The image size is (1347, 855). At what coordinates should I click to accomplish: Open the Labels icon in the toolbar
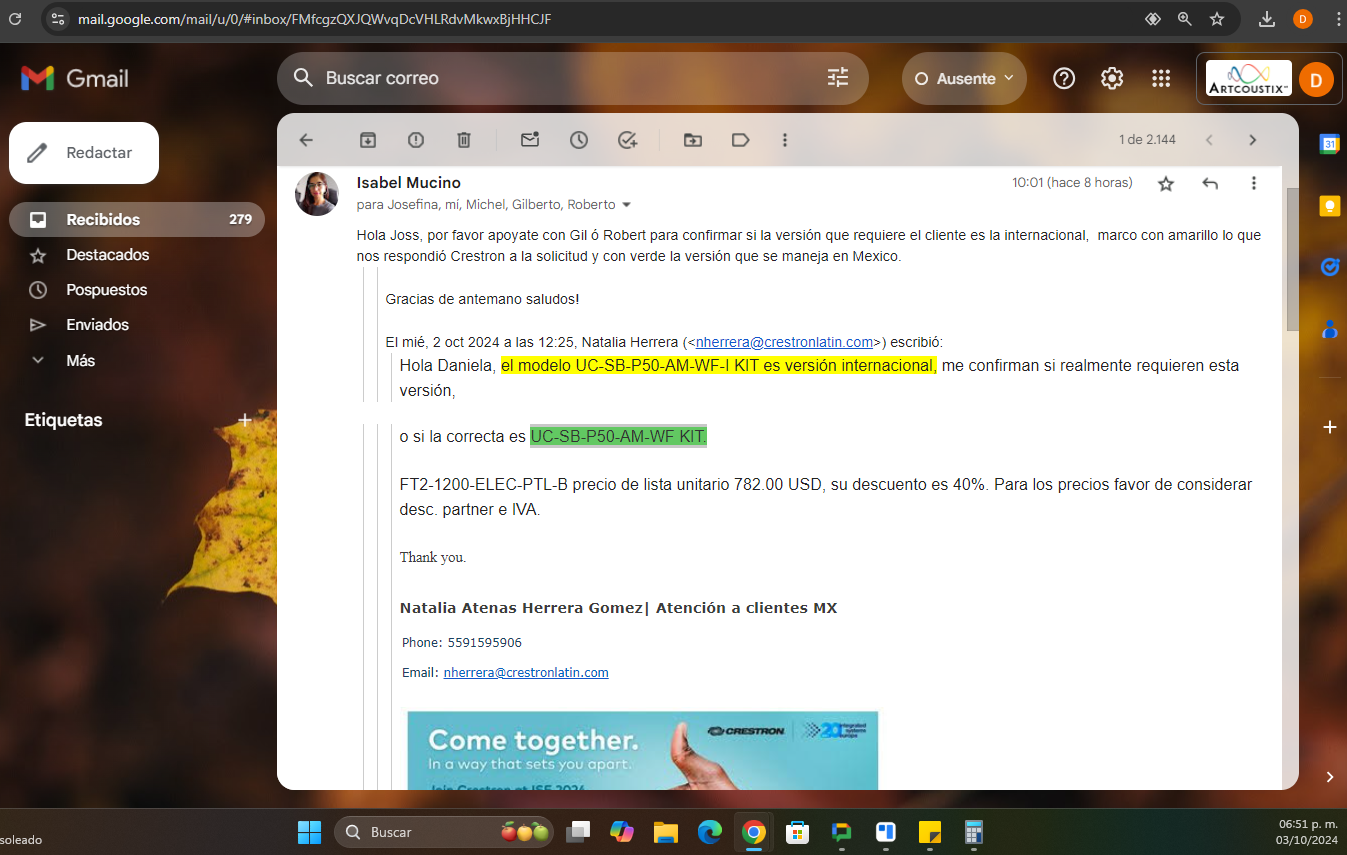741,140
